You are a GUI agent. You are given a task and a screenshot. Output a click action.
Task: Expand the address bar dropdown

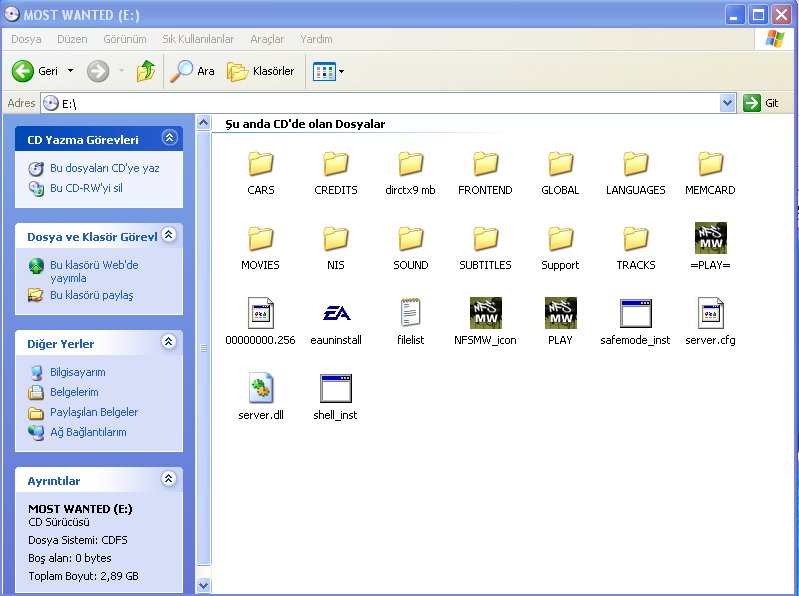pos(728,103)
